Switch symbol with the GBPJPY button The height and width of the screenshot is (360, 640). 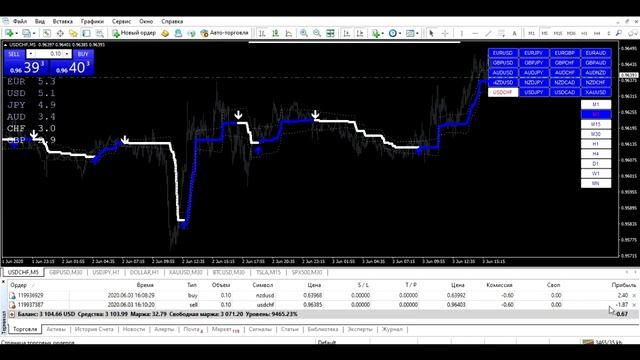click(534, 63)
